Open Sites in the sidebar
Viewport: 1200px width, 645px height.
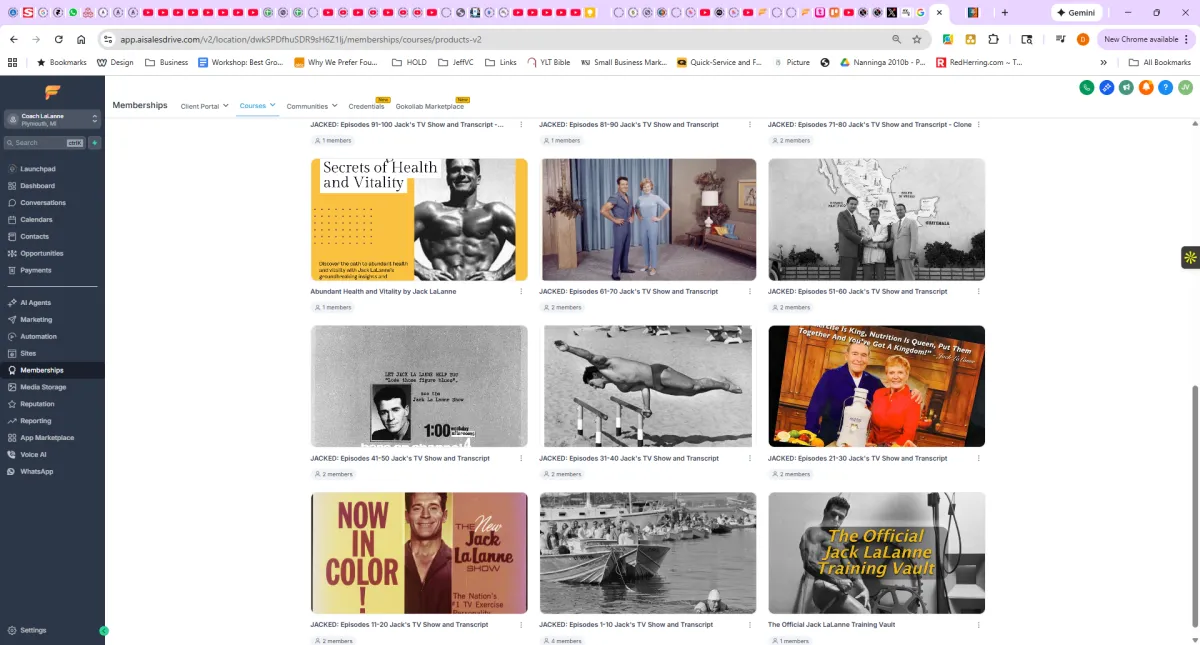pos(28,353)
